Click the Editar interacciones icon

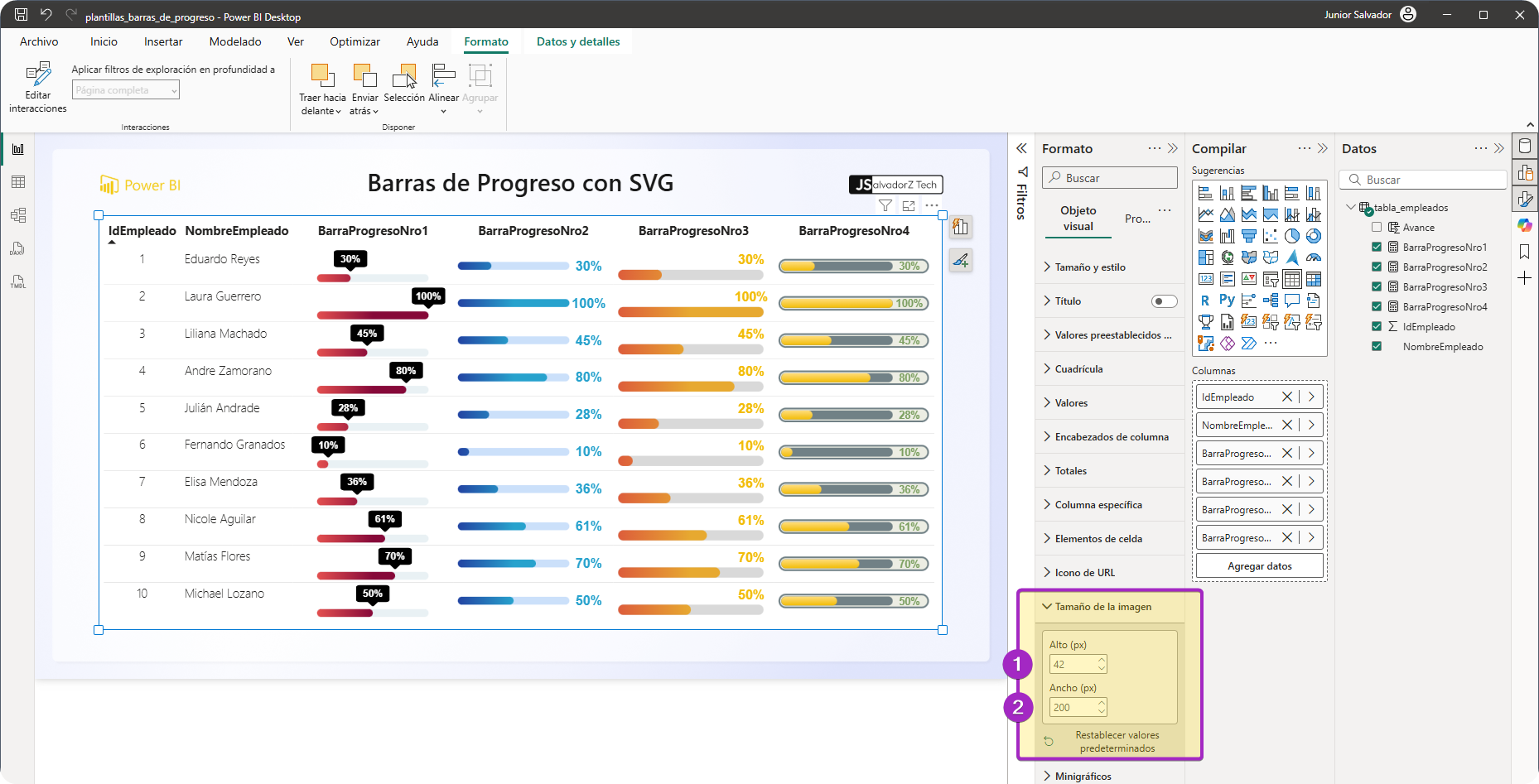pyautogui.click(x=38, y=75)
